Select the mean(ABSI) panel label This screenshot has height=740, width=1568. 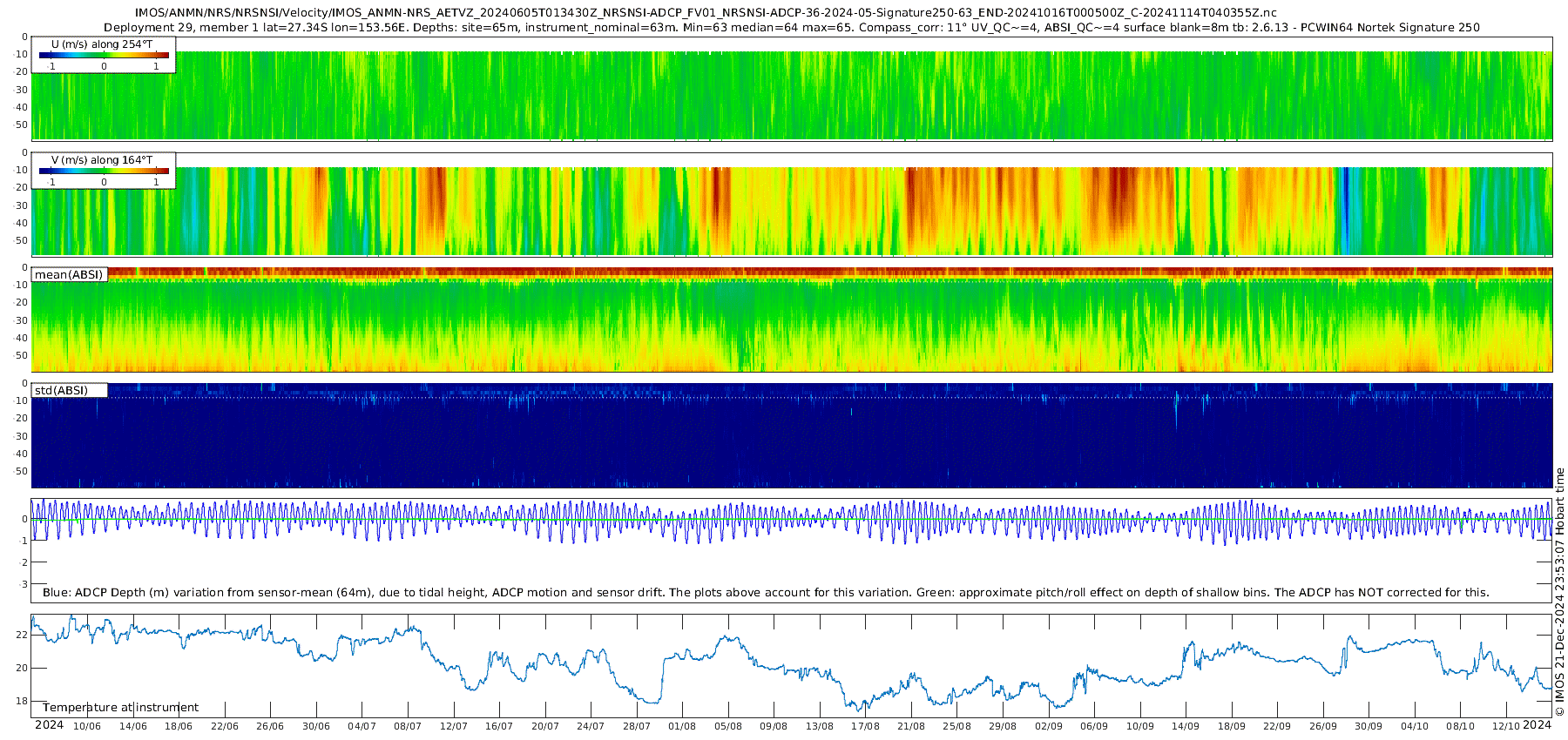pyautogui.click(x=69, y=275)
